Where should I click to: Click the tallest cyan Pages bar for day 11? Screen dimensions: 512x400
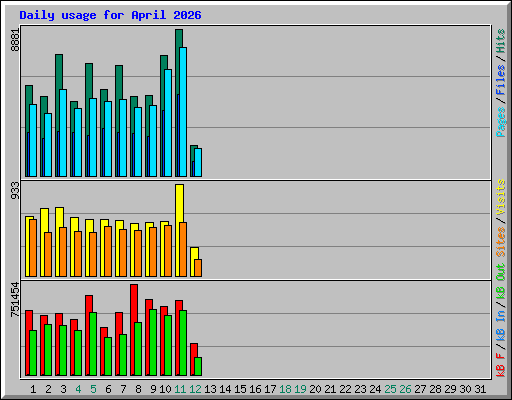point(183,112)
